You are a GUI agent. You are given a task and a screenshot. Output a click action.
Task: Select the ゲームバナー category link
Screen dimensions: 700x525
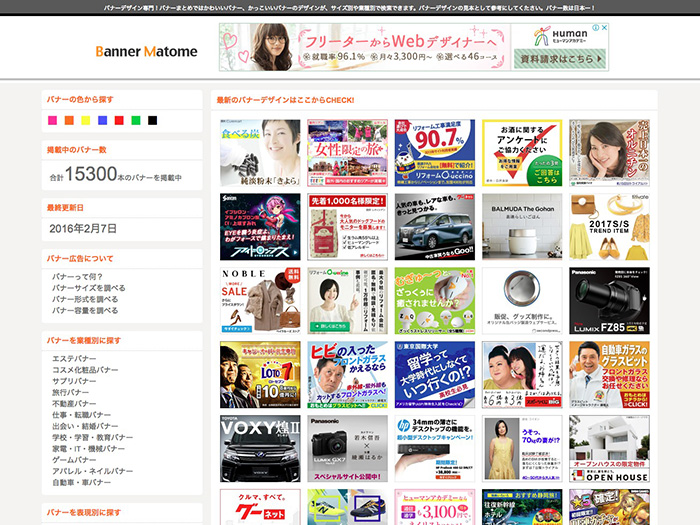tap(75, 459)
